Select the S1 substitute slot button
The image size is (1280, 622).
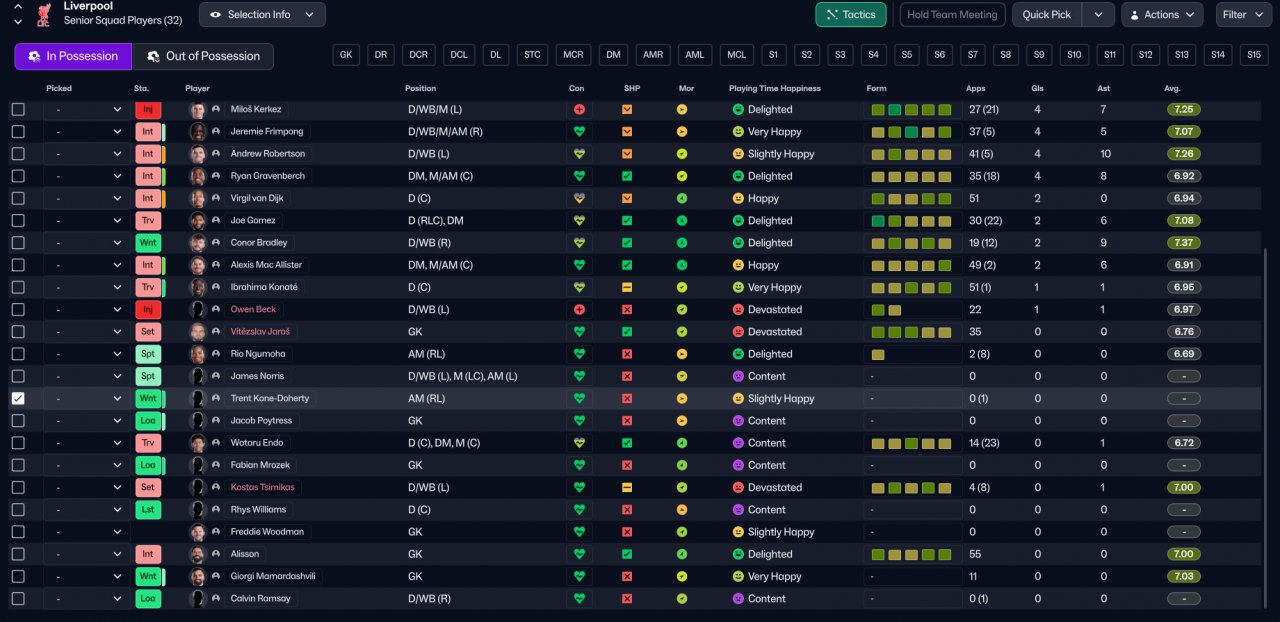point(773,55)
